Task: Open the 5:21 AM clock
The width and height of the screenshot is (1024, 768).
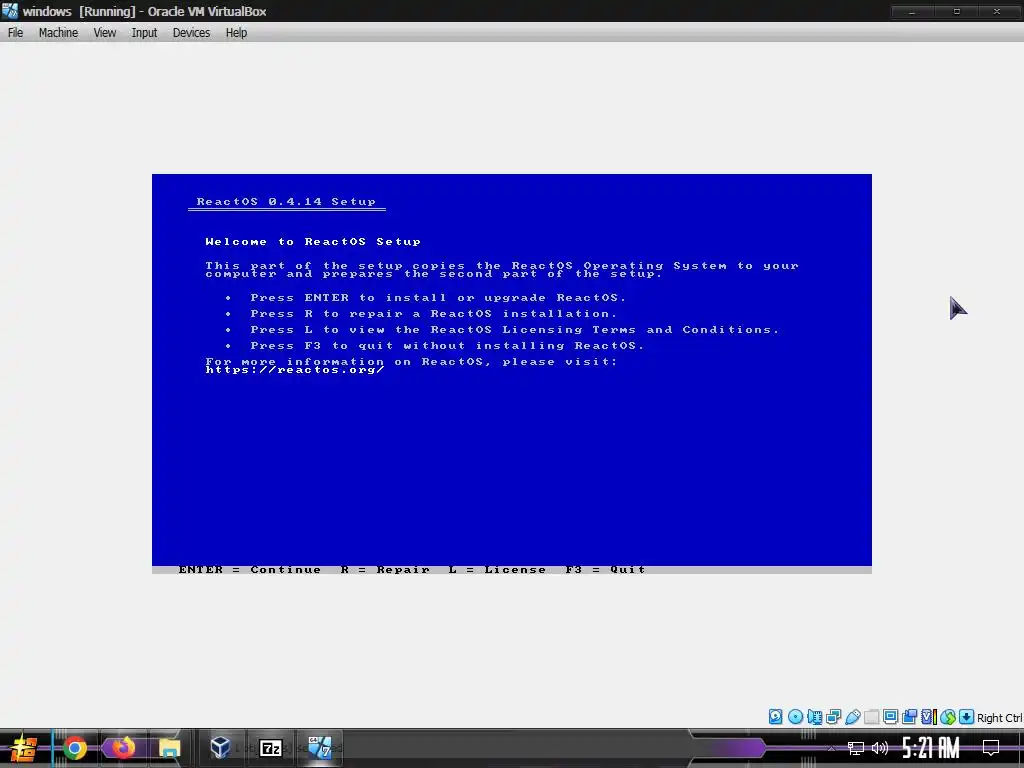Action: coord(931,748)
